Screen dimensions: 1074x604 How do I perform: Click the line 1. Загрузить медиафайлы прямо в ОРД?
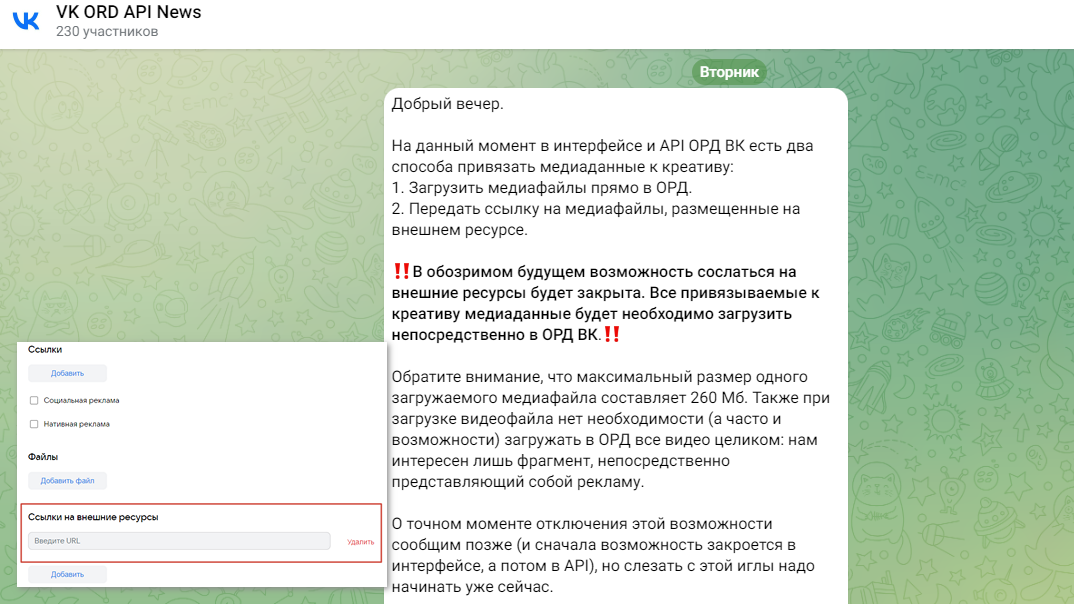point(542,188)
